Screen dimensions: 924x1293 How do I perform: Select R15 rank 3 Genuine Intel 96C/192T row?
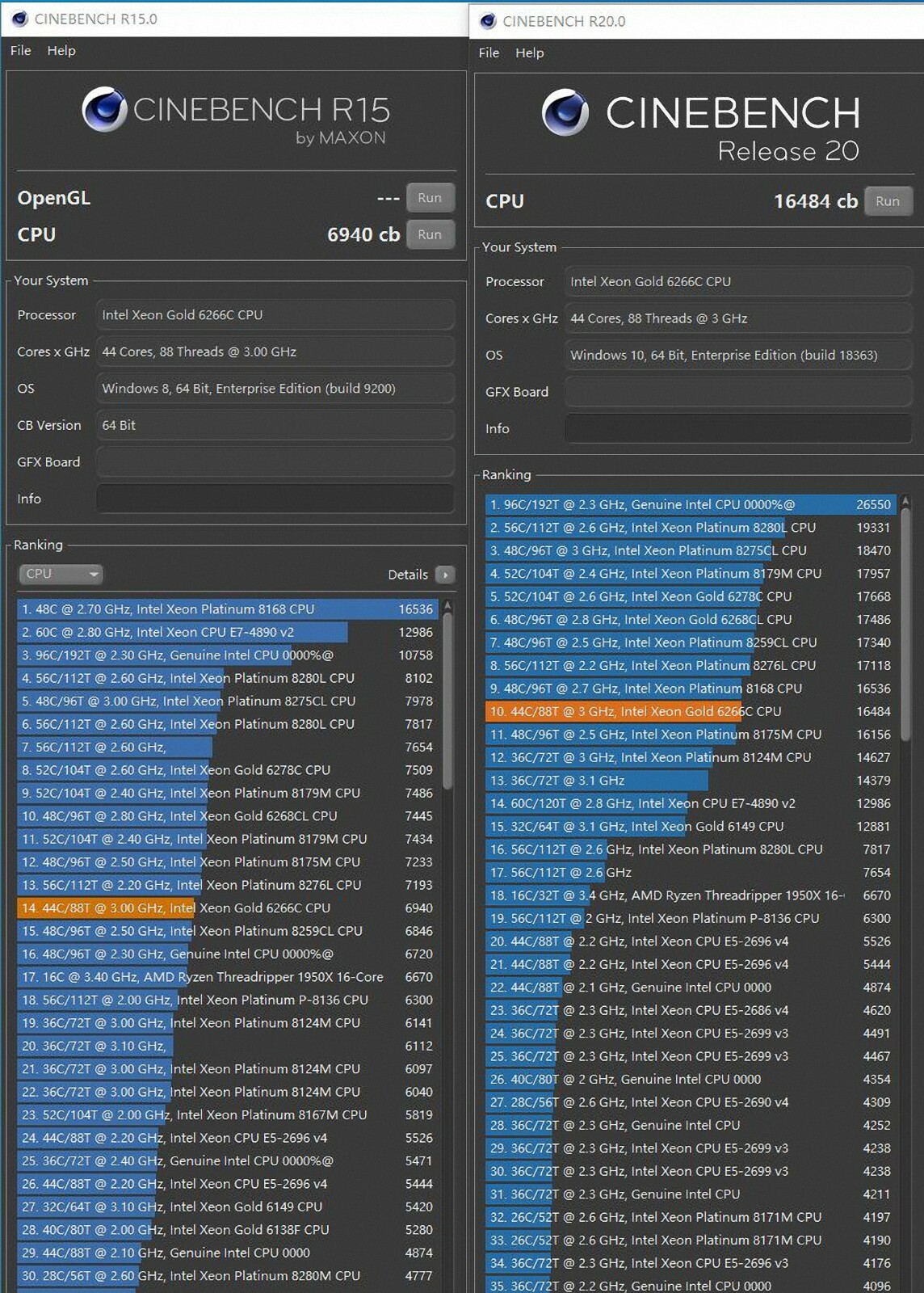pos(228,655)
